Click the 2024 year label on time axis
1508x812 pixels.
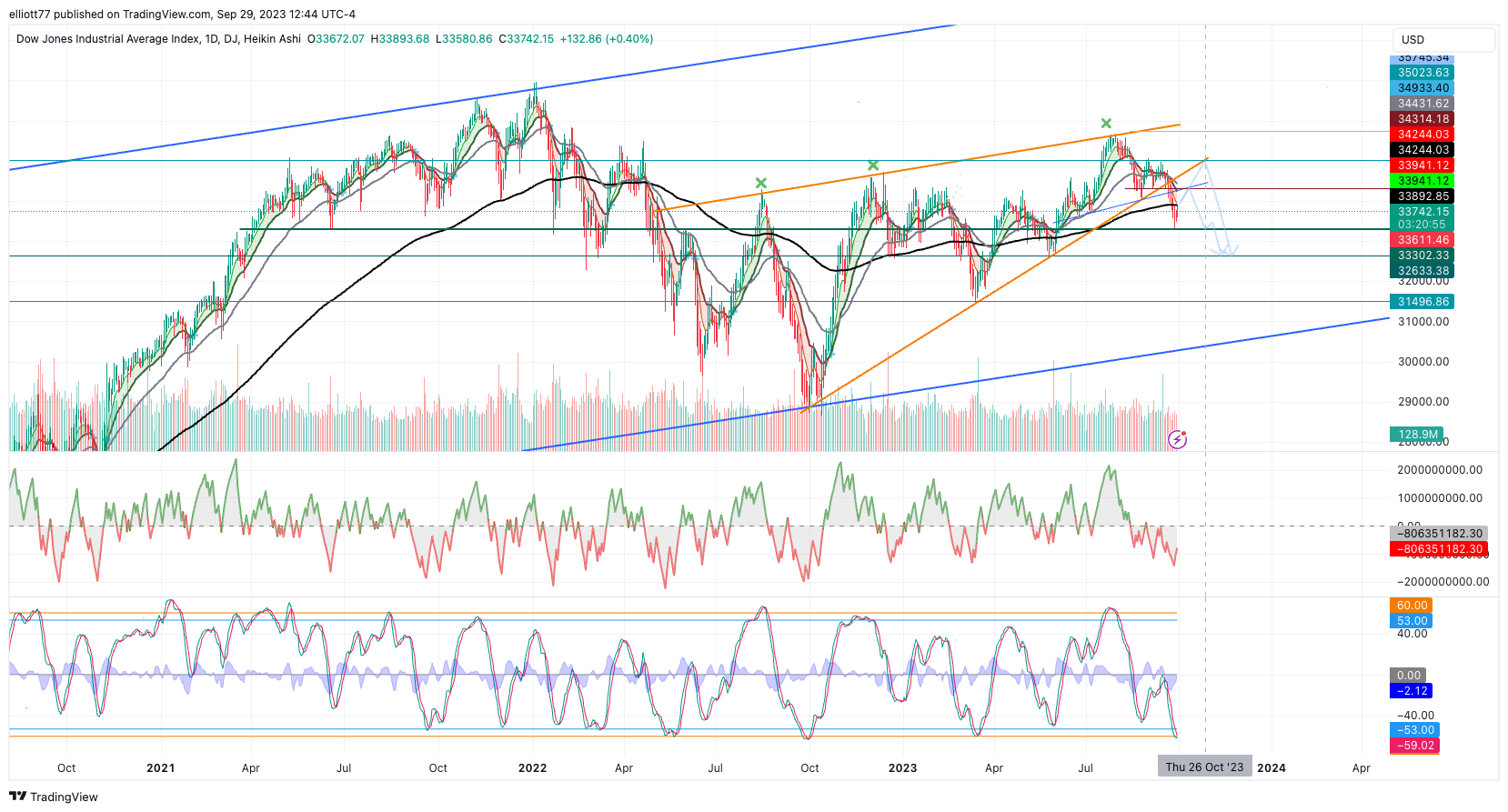pyautogui.click(x=1272, y=768)
